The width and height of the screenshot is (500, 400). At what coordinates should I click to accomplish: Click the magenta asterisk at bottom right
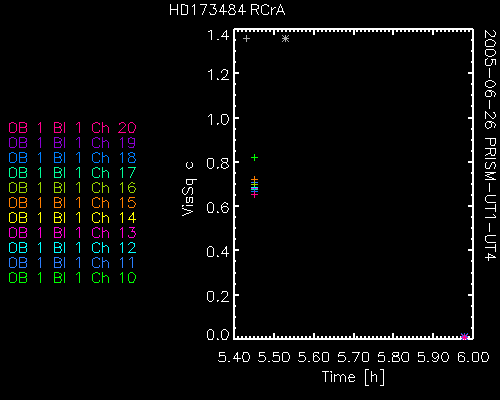[x=465, y=337]
